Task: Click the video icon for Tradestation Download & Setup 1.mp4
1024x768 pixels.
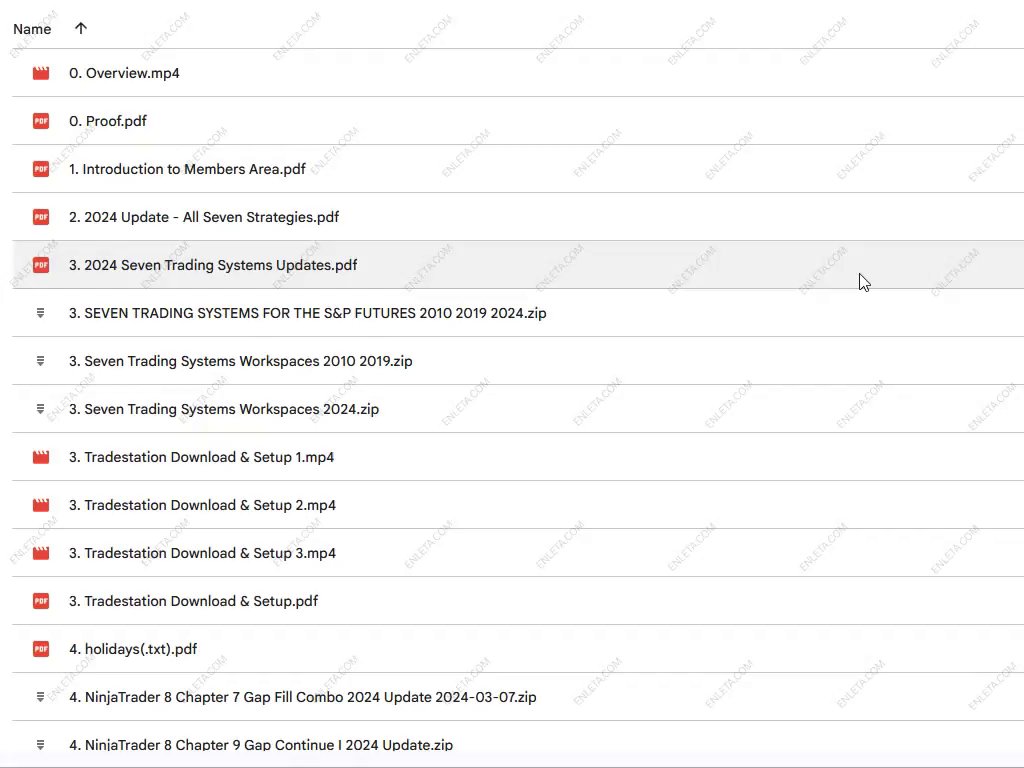Action: pos(41,457)
